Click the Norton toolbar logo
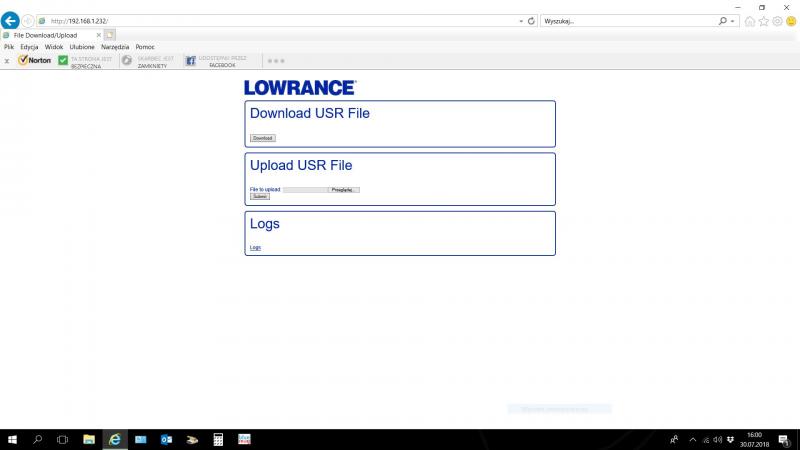Viewport: 800px width, 450px height. tap(34, 60)
